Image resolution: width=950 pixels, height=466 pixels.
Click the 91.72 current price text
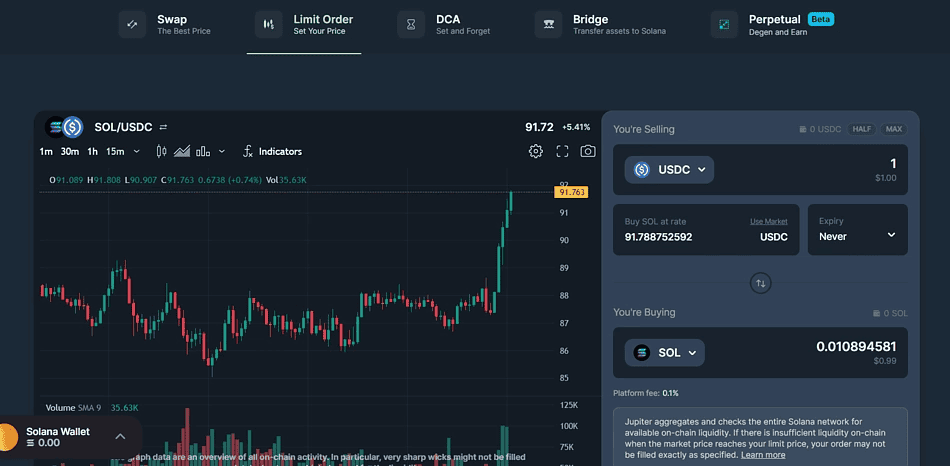click(539, 127)
